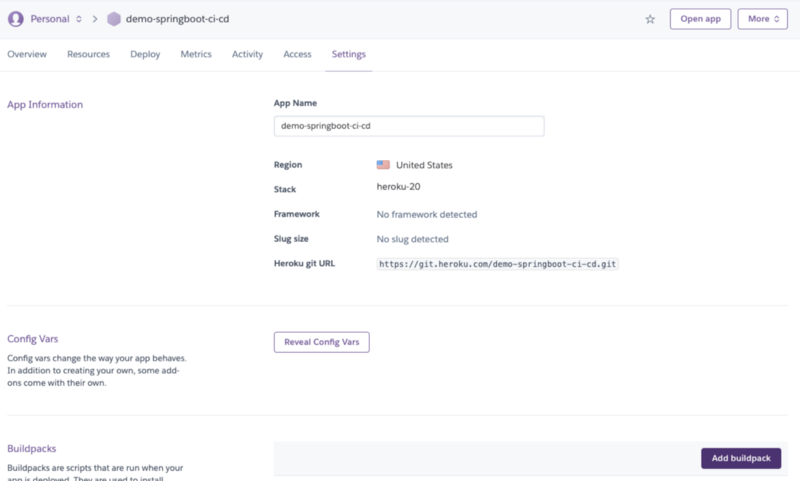Click the No framework detected text

[427, 215]
